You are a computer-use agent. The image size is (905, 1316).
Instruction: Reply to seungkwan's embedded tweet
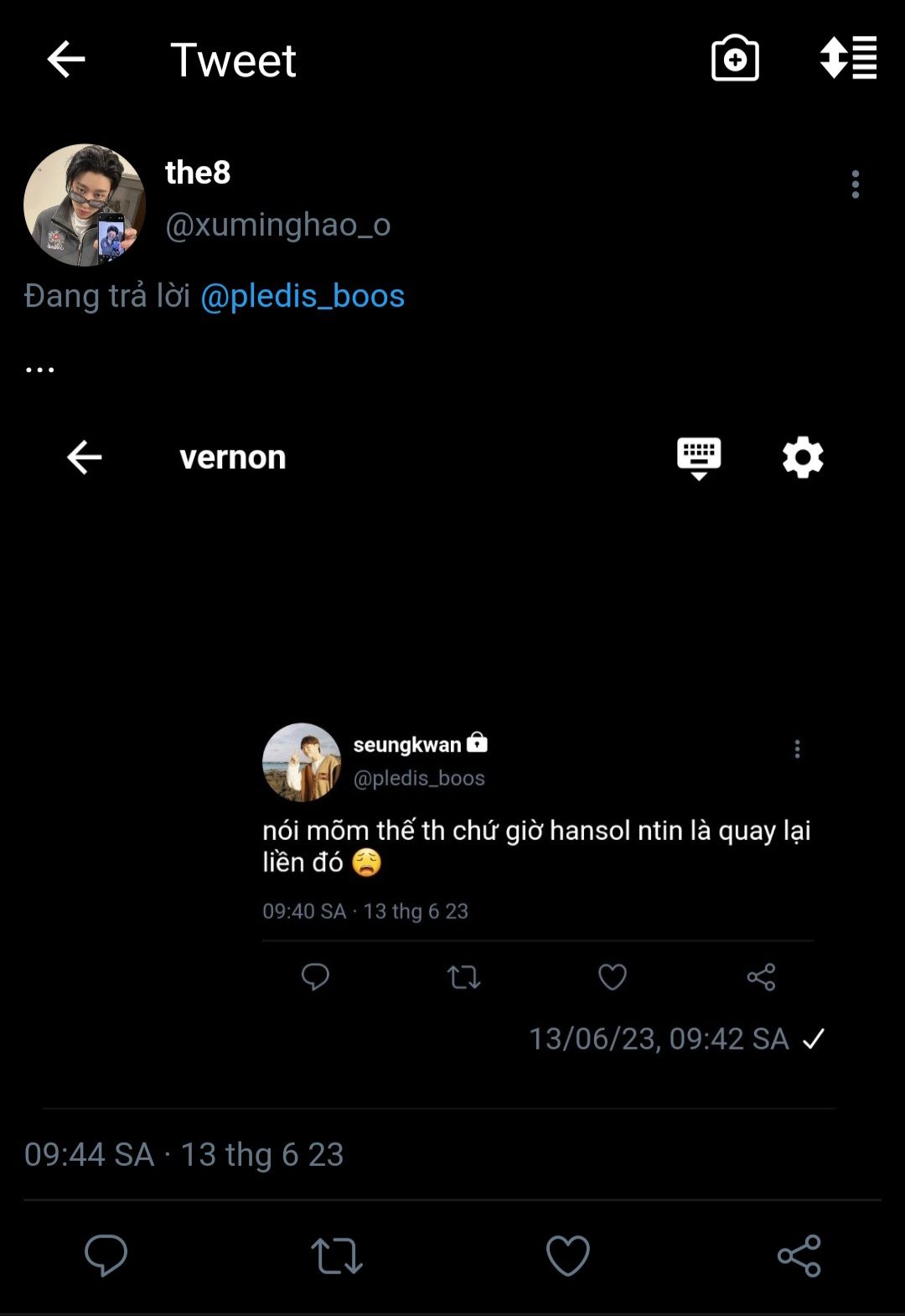[x=315, y=977]
